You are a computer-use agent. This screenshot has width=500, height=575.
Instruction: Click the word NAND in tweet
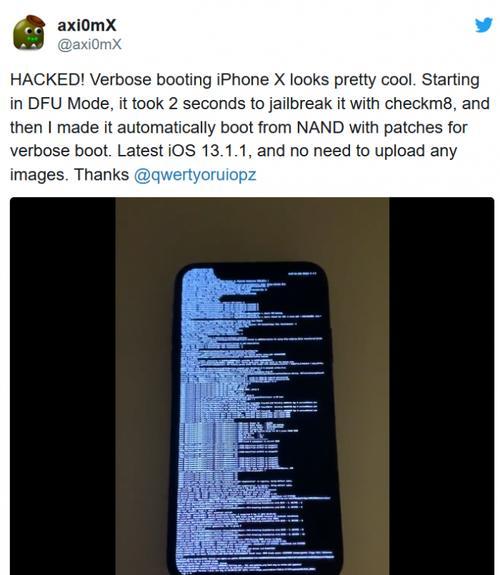coord(320,128)
